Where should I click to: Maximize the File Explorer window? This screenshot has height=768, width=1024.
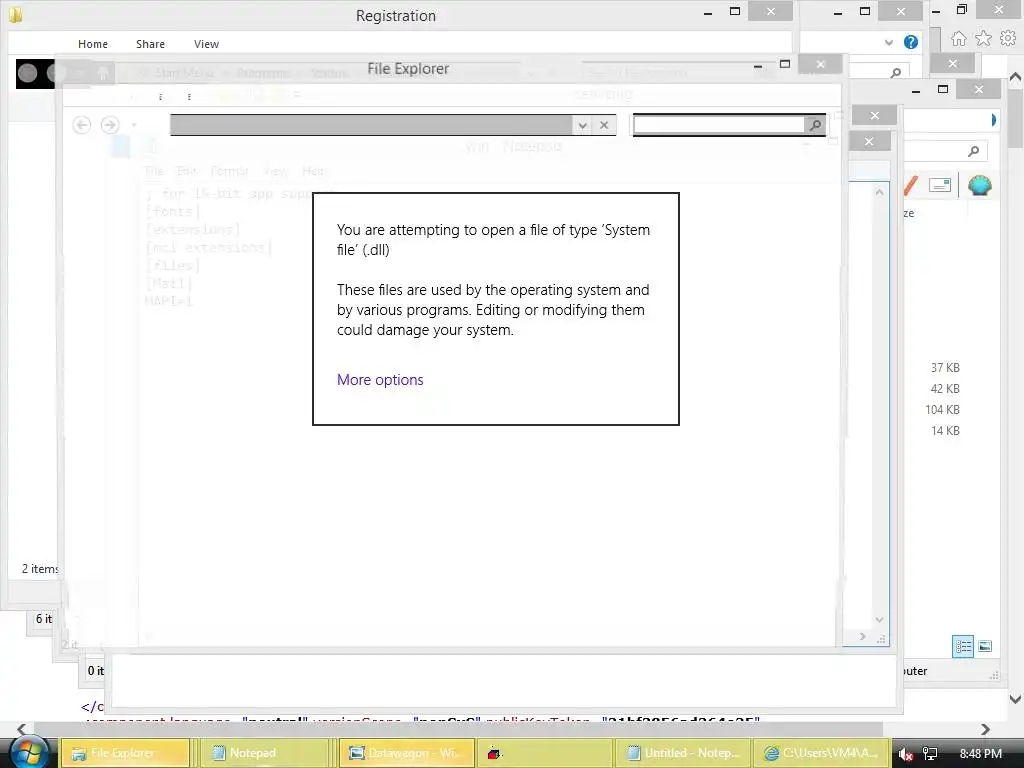[785, 64]
